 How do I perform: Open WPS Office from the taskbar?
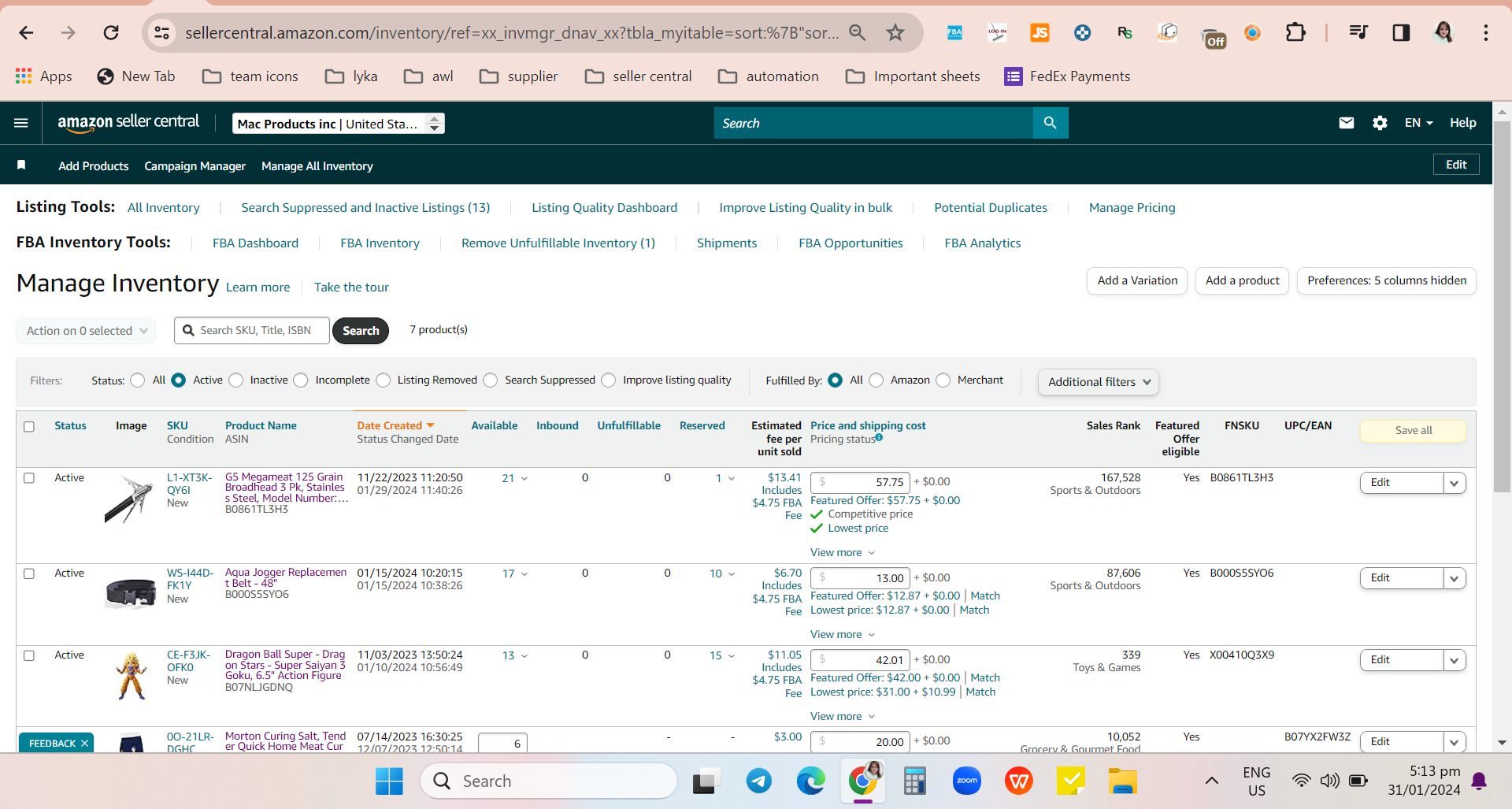pyautogui.click(x=1019, y=781)
